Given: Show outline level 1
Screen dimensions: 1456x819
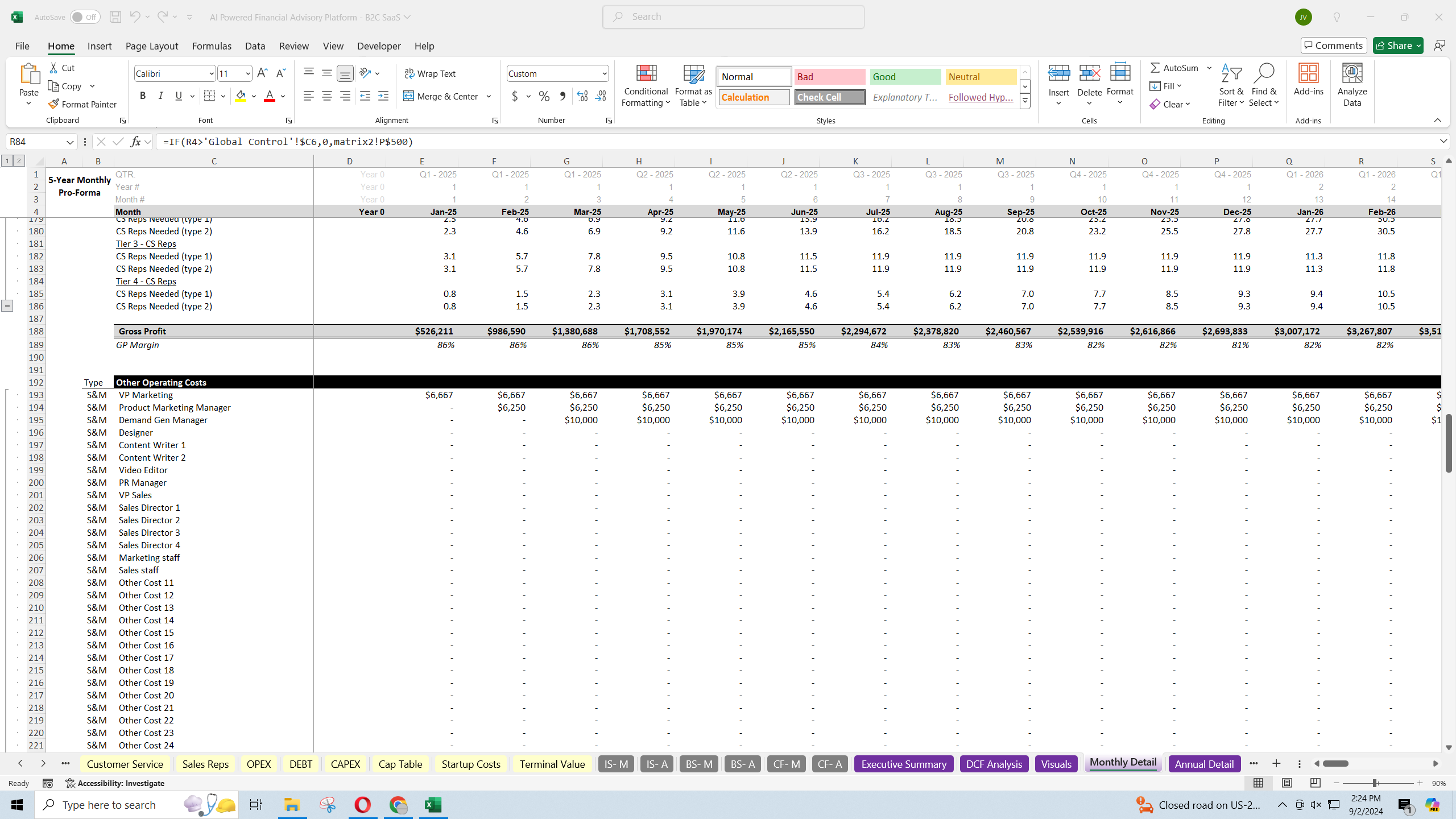Looking at the screenshot, I should [7, 161].
